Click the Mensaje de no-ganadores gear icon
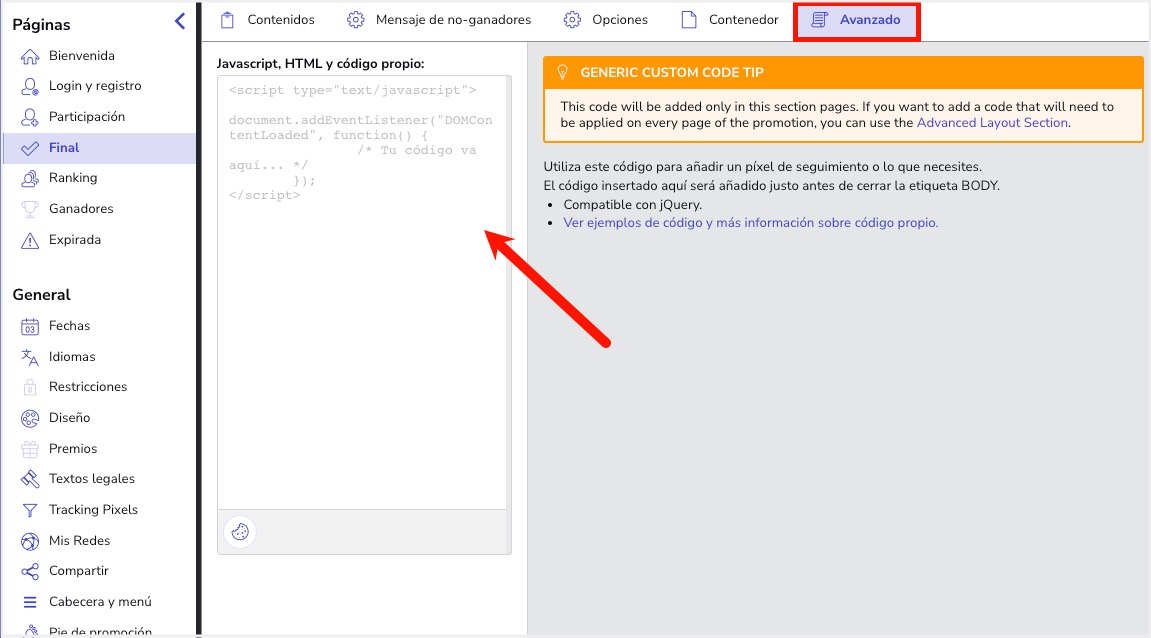This screenshot has width=1151, height=638. pyautogui.click(x=356, y=20)
